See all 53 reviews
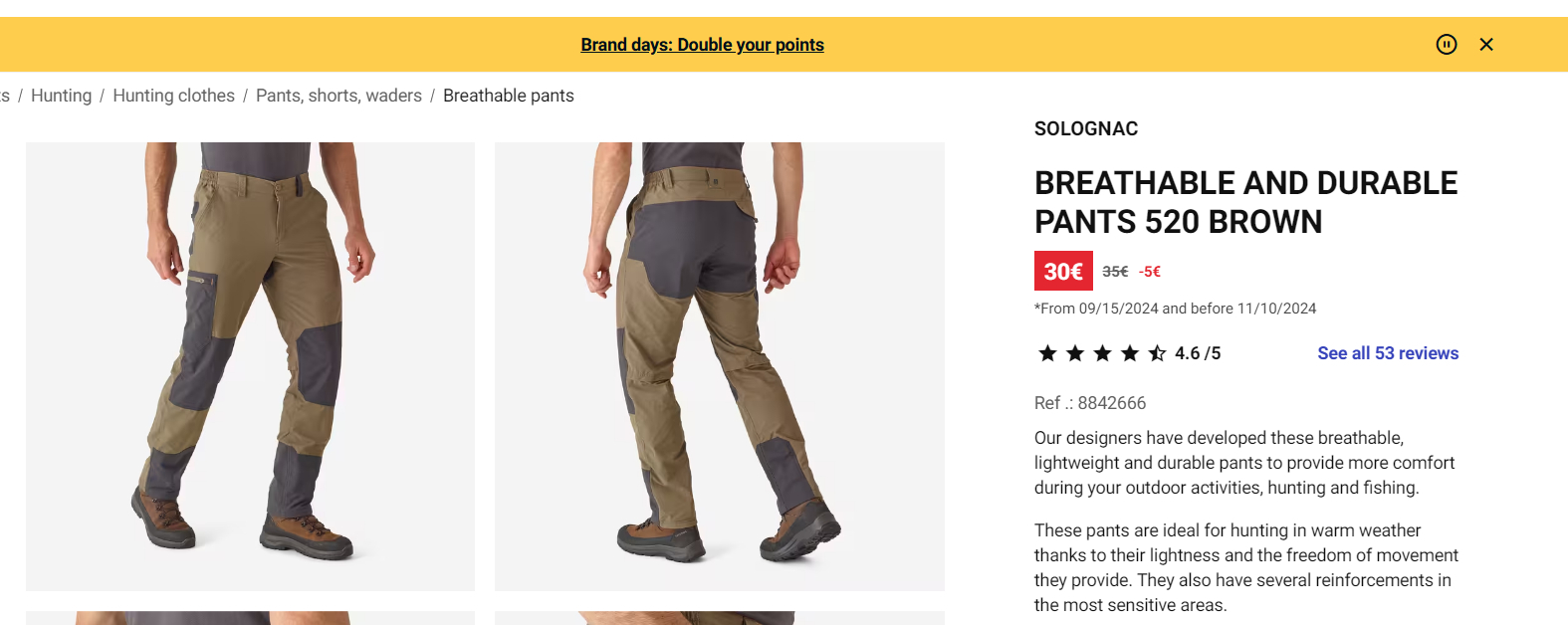This screenshot has height=625, width=1568. pos(1388,353)
